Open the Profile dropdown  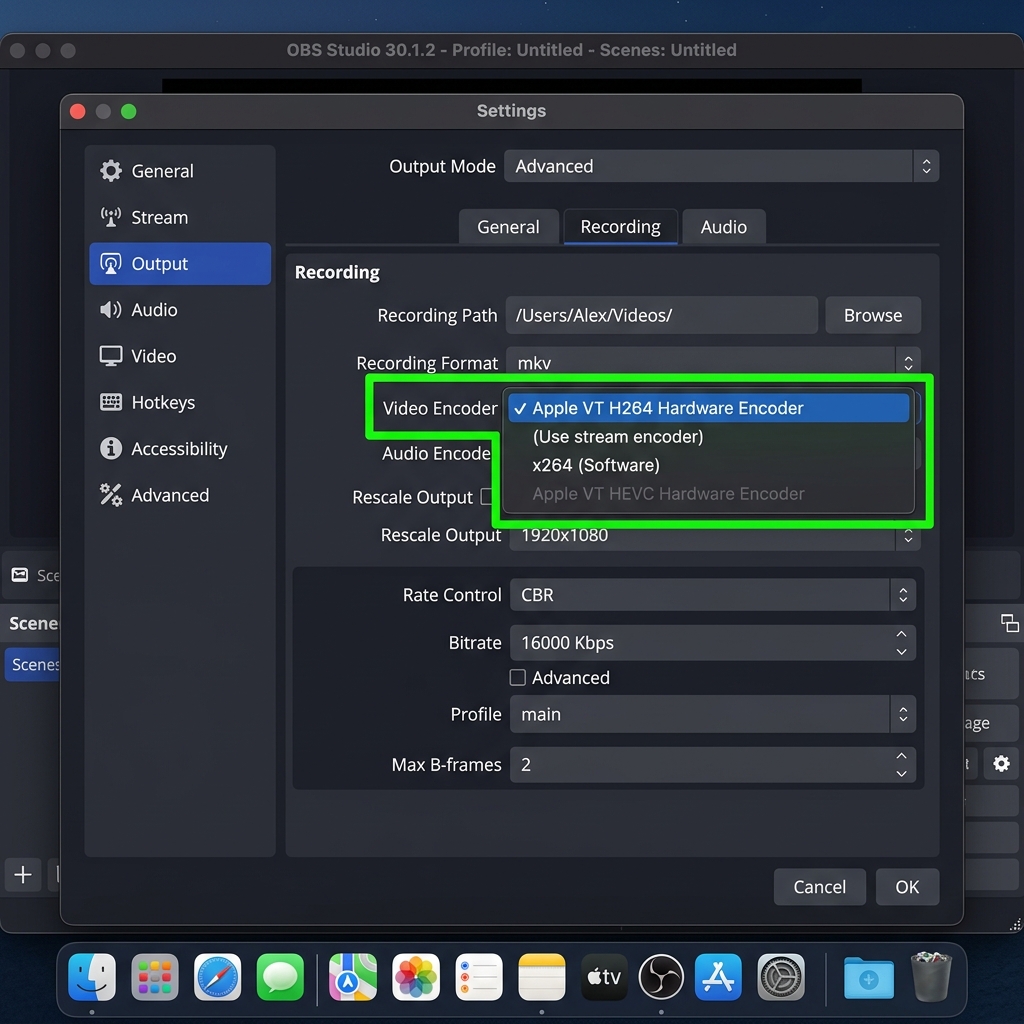[x=712, y=714]
